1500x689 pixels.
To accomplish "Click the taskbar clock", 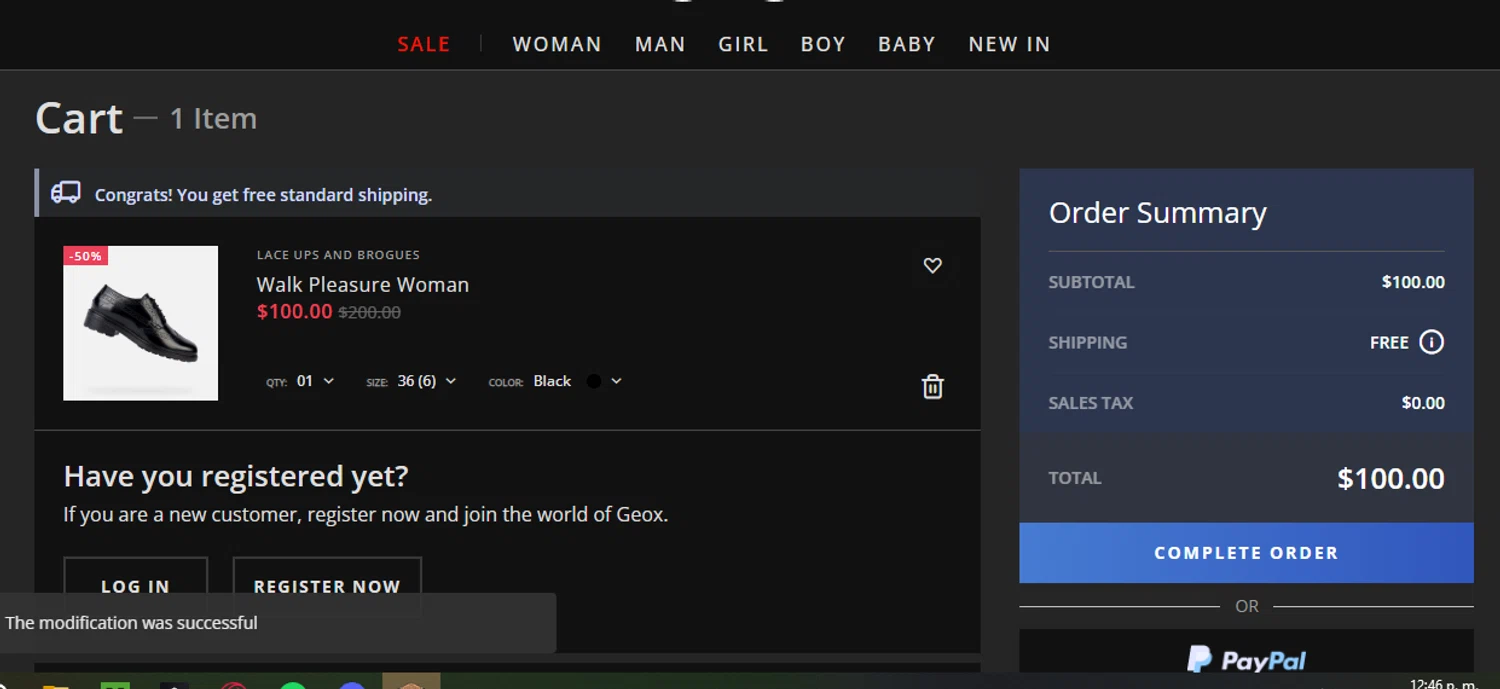I will [1442, 684].
